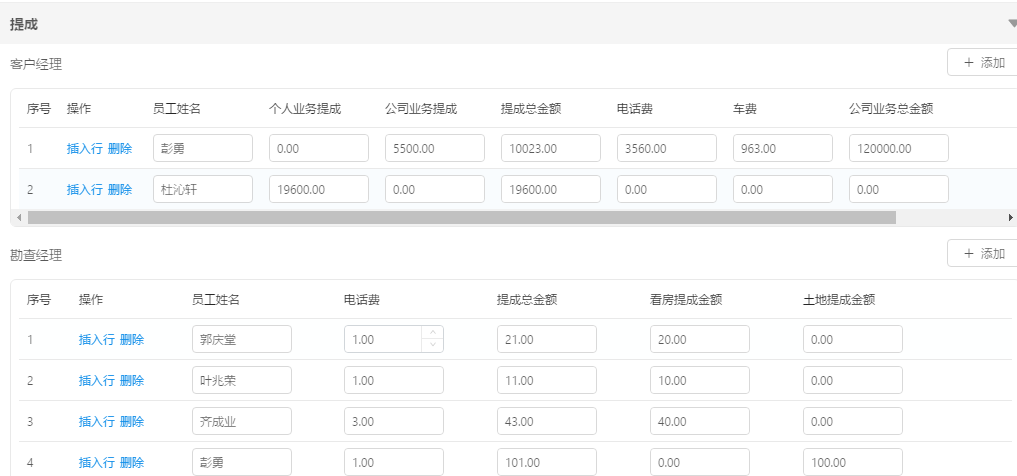The image size is (1017, 476).
Task: Click the 客户经理 horizontal scrollbar thumb
Action: [x=461, y=217]
